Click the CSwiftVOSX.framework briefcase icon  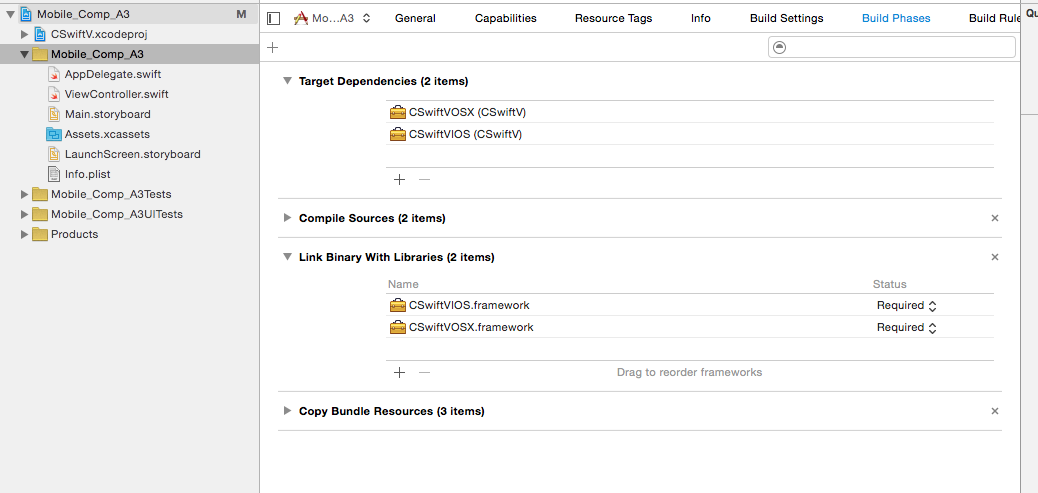click(x=397, y=327)
